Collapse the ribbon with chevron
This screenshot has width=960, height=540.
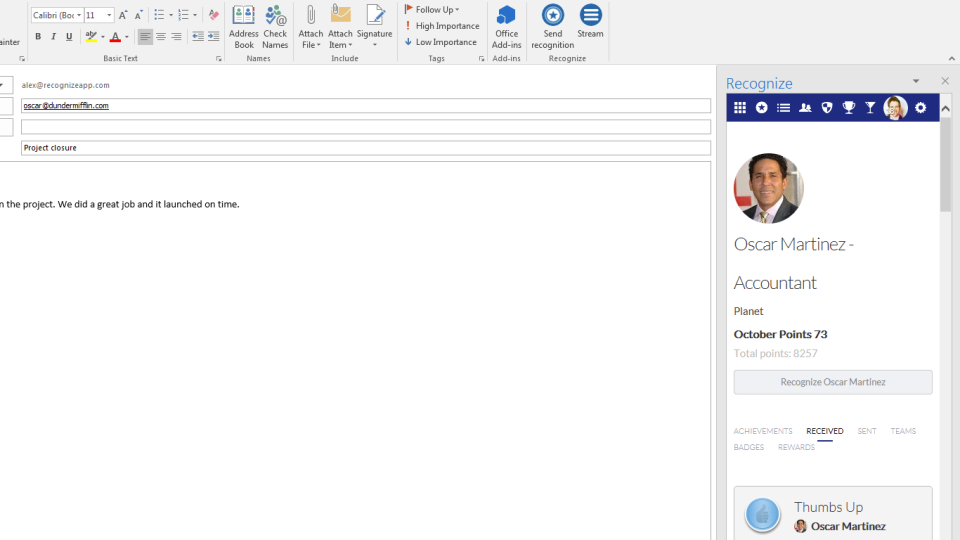point(951,59)
